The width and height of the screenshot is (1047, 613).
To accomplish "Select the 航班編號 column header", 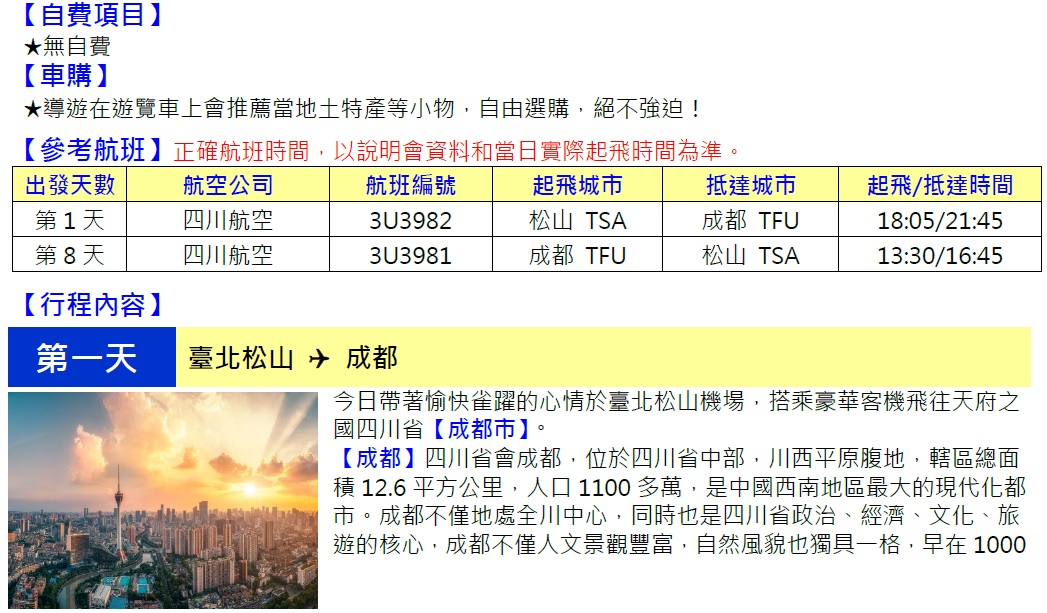I will (410, 185).
